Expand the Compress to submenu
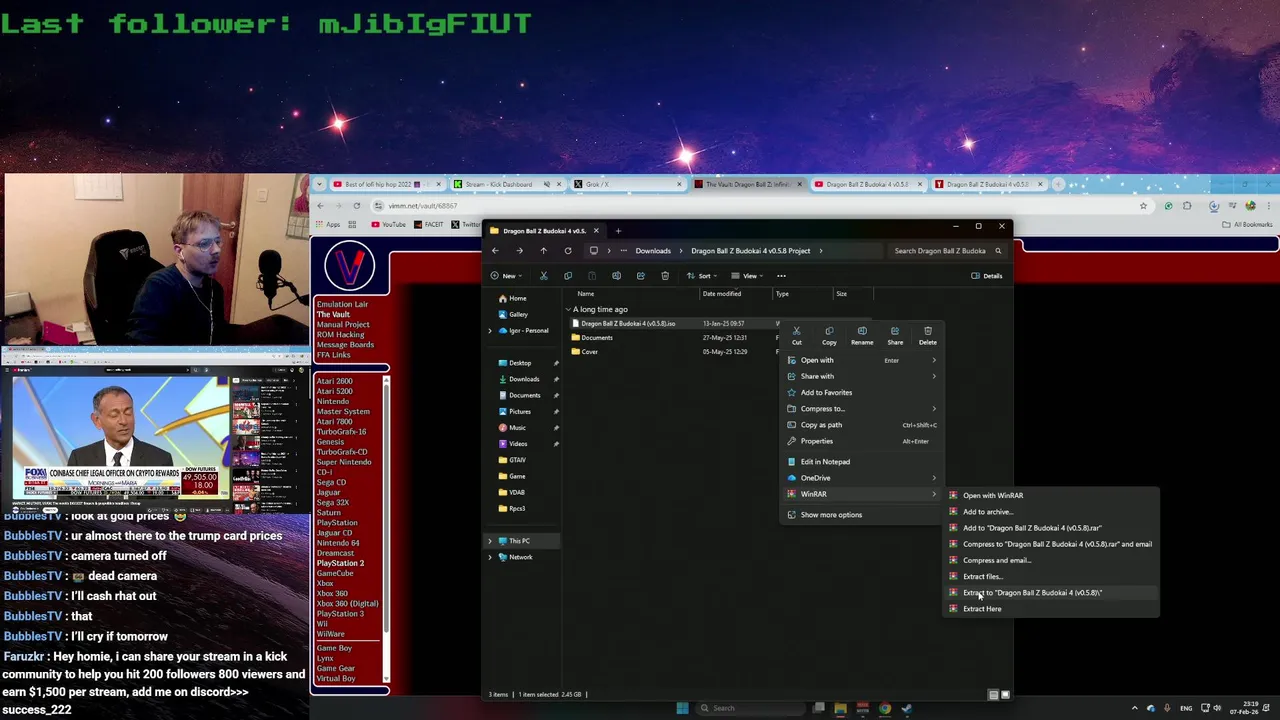 862,408
